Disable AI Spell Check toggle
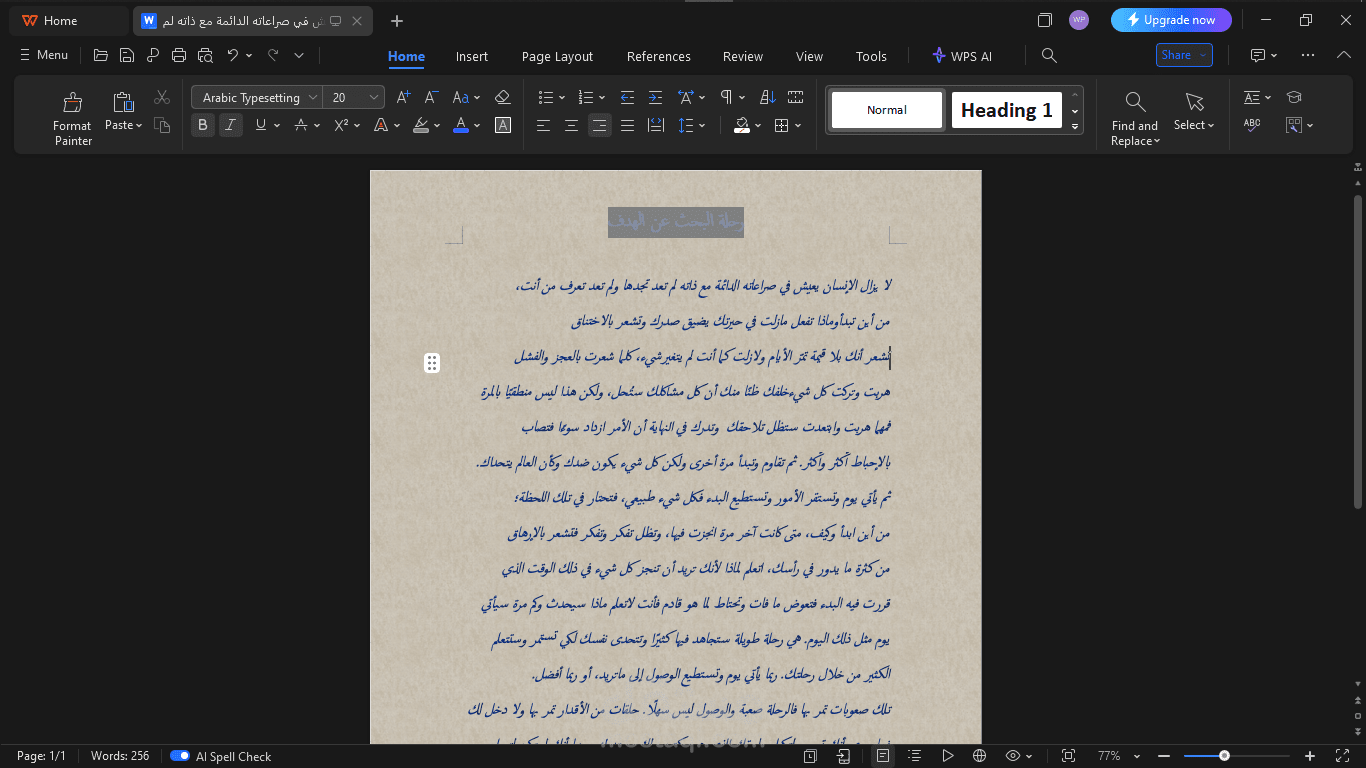1366x768 pixels. [182, 757]
